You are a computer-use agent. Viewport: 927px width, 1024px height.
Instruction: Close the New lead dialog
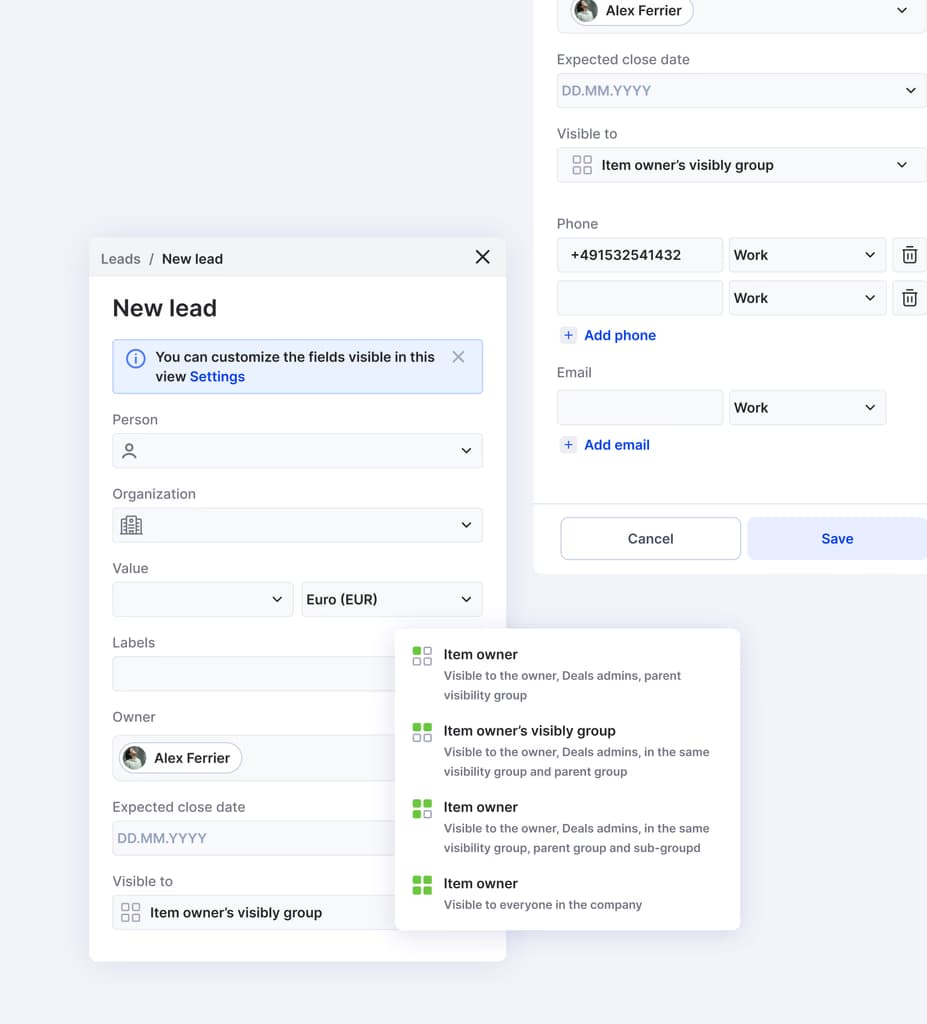coord(482,258)
